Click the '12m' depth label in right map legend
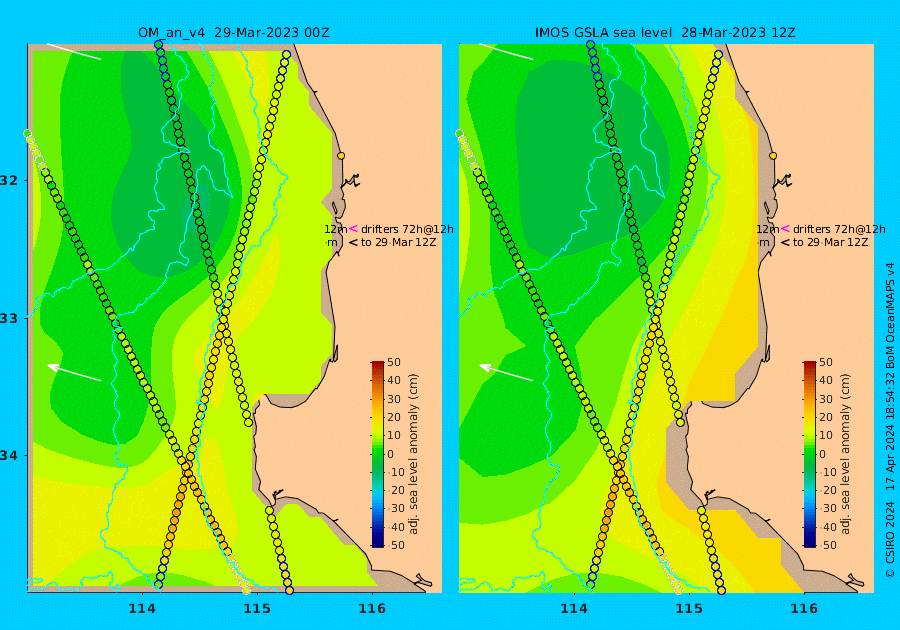Screen dimensions: 900x630 (x=767, y=229)
